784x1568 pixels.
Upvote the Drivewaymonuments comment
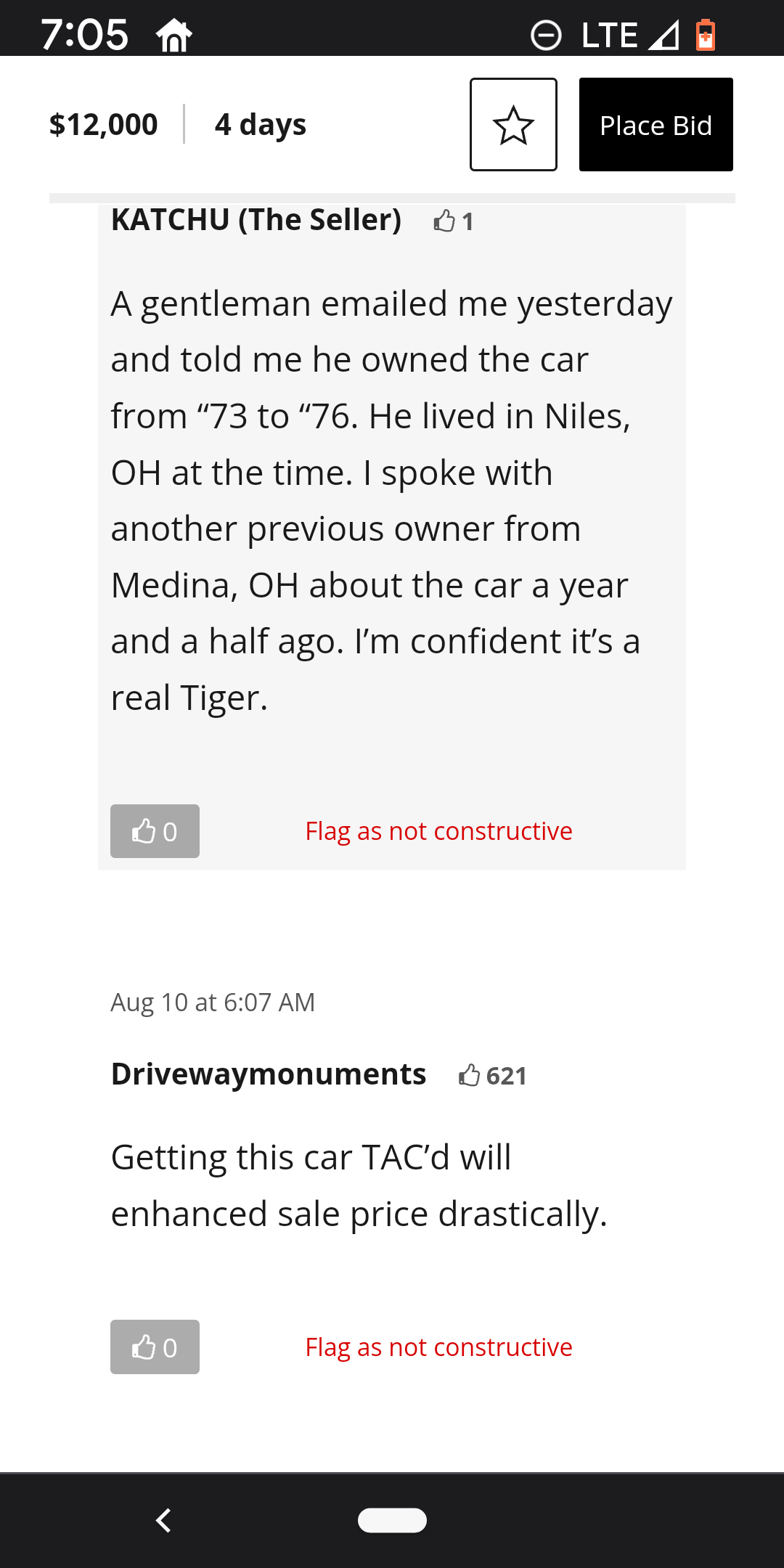(155, 1347)
